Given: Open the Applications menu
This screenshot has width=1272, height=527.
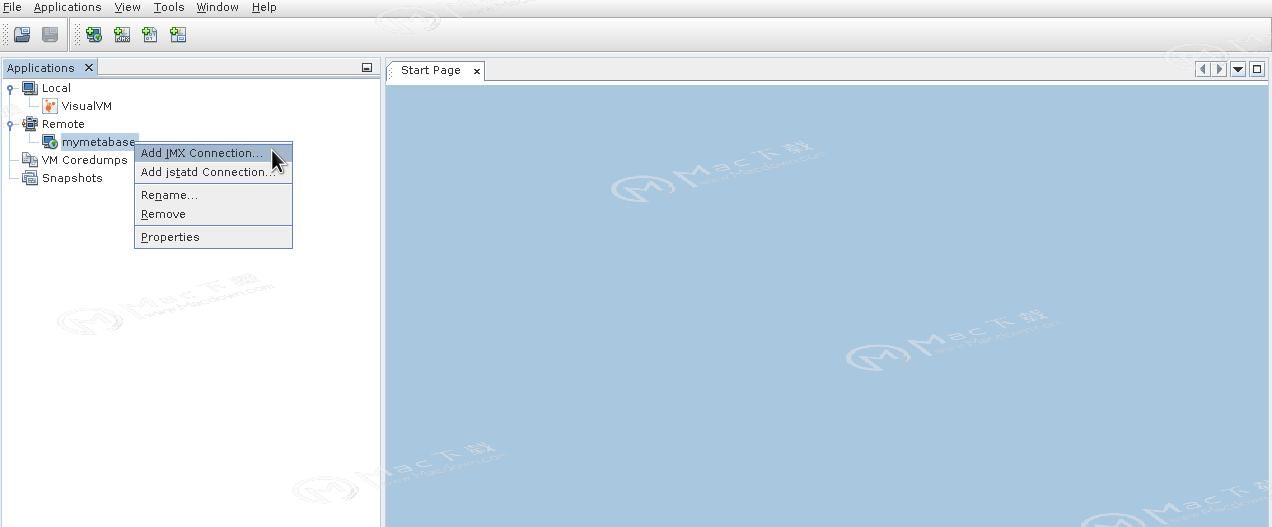Looking at the screenshot, I should coord(67,7).
